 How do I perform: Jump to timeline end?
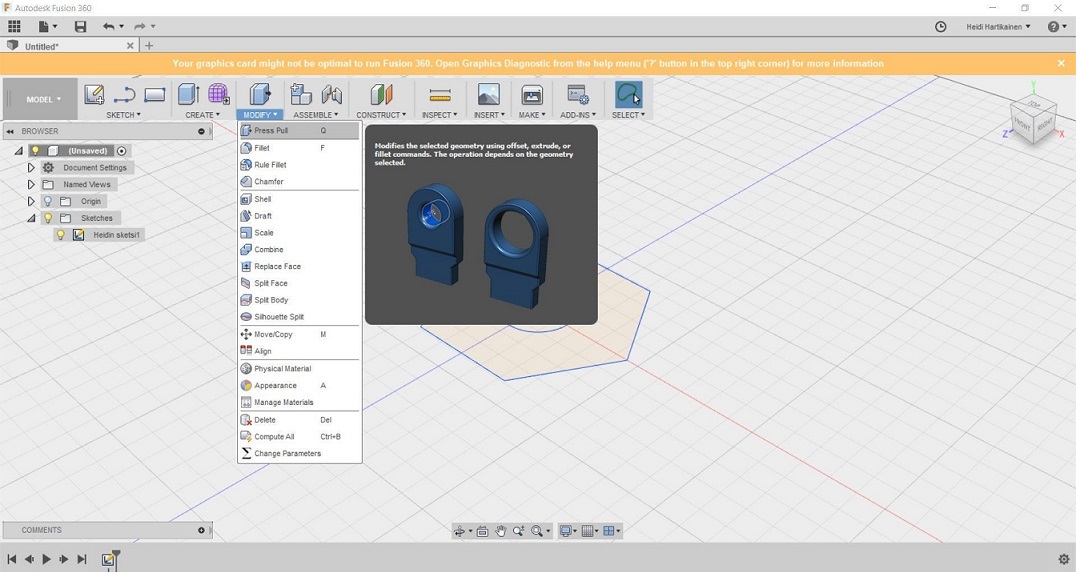[x=82, y=559]
